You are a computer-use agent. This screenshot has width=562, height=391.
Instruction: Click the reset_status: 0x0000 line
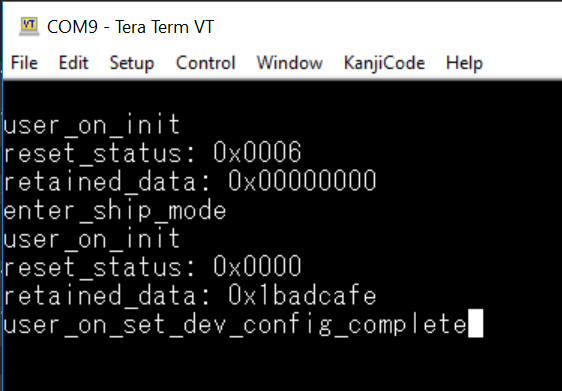click(x=153, y=267)
